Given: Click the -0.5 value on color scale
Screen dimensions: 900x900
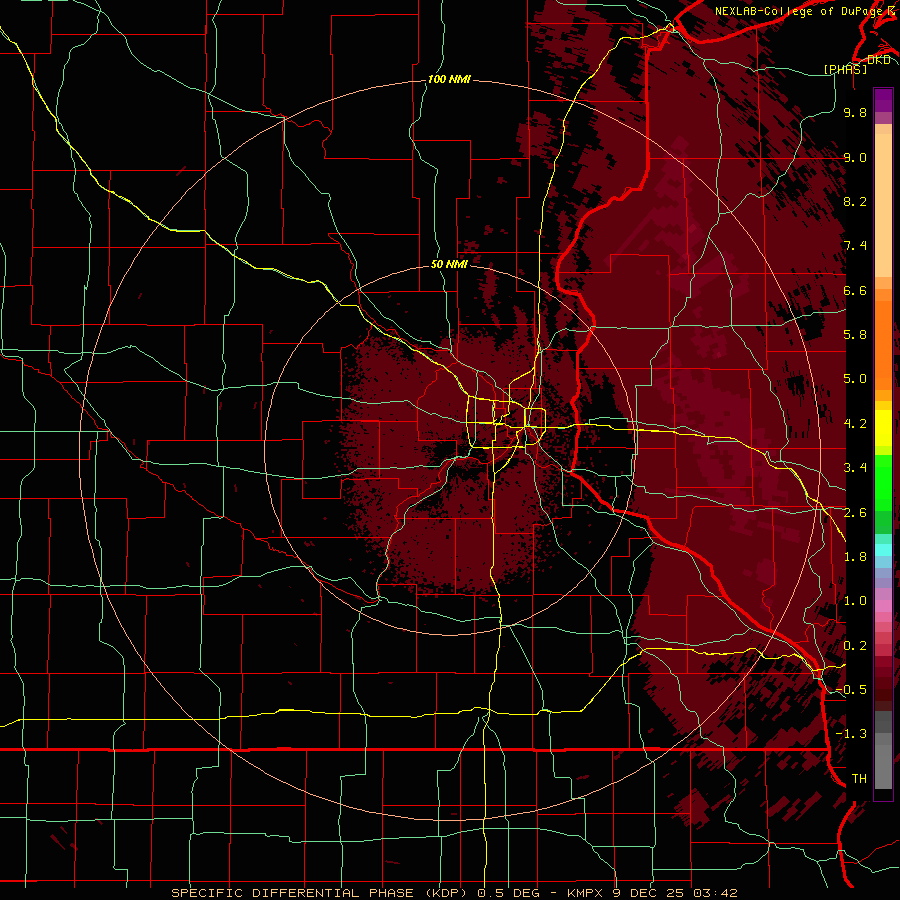Looking at the screenshot, I should tap(851, 690).
